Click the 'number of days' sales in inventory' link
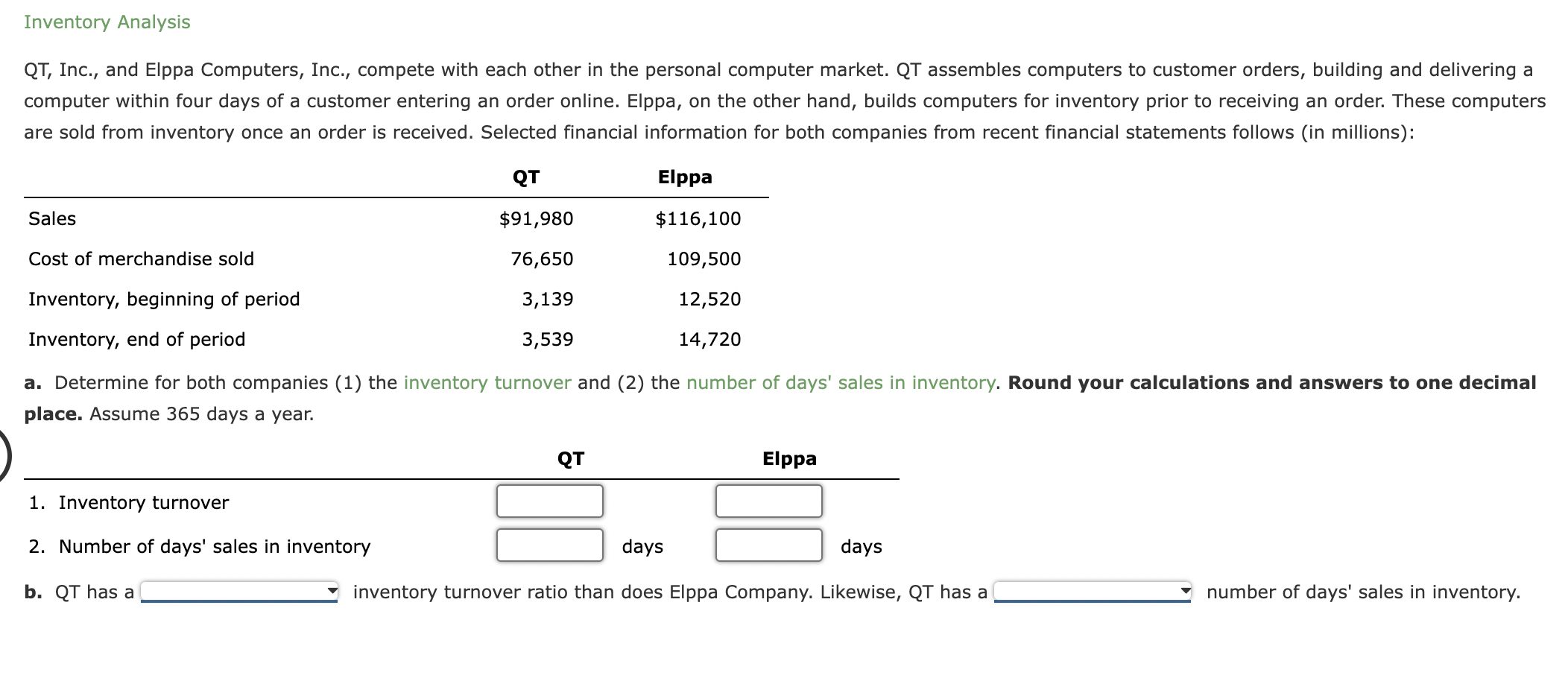Image resolution: width=1568 pixels, height=687 pixels. [x=841, y=382]
